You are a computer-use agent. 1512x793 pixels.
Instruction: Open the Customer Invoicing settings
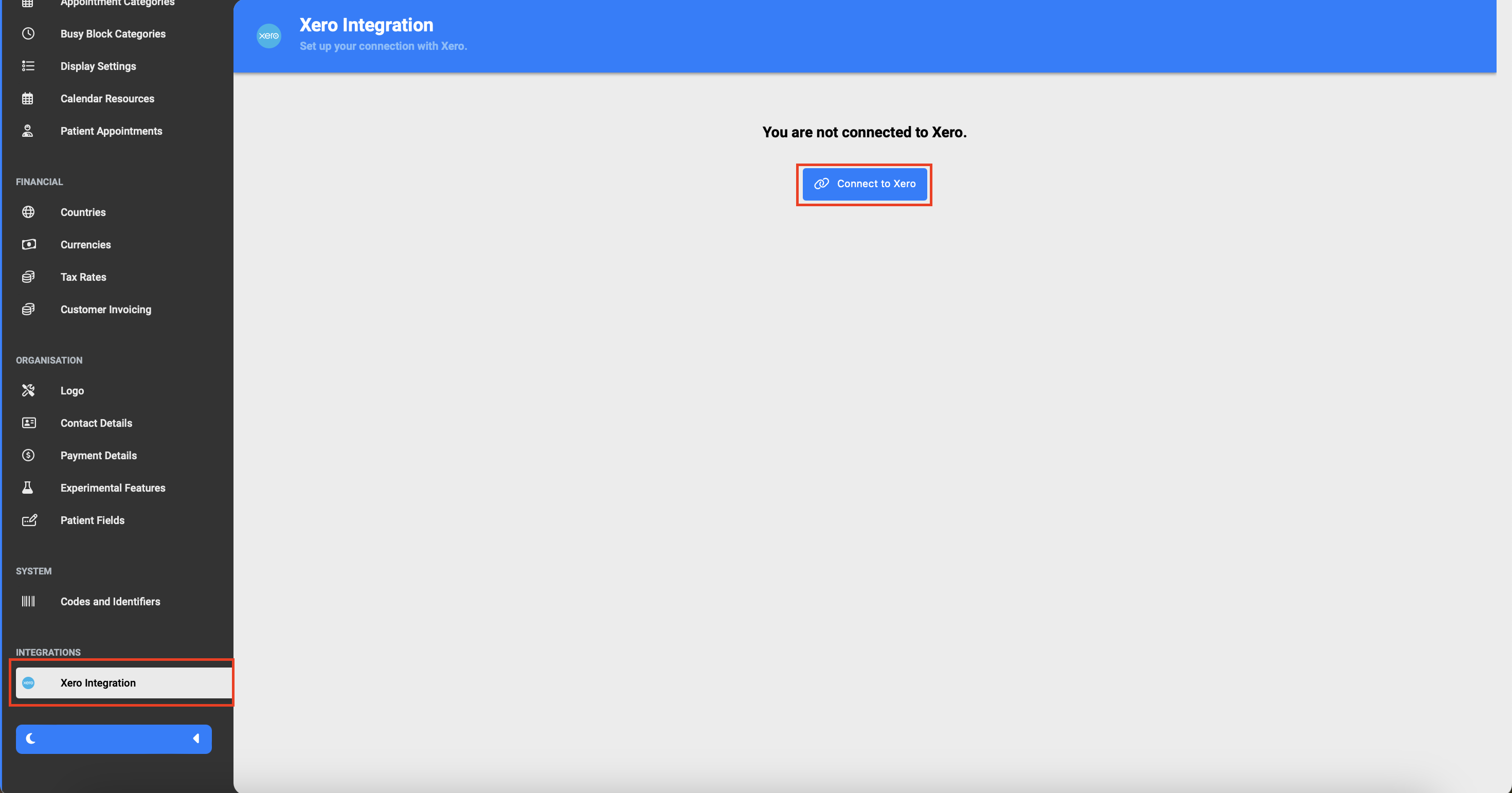pyautogui.click(x=105, y=310)
